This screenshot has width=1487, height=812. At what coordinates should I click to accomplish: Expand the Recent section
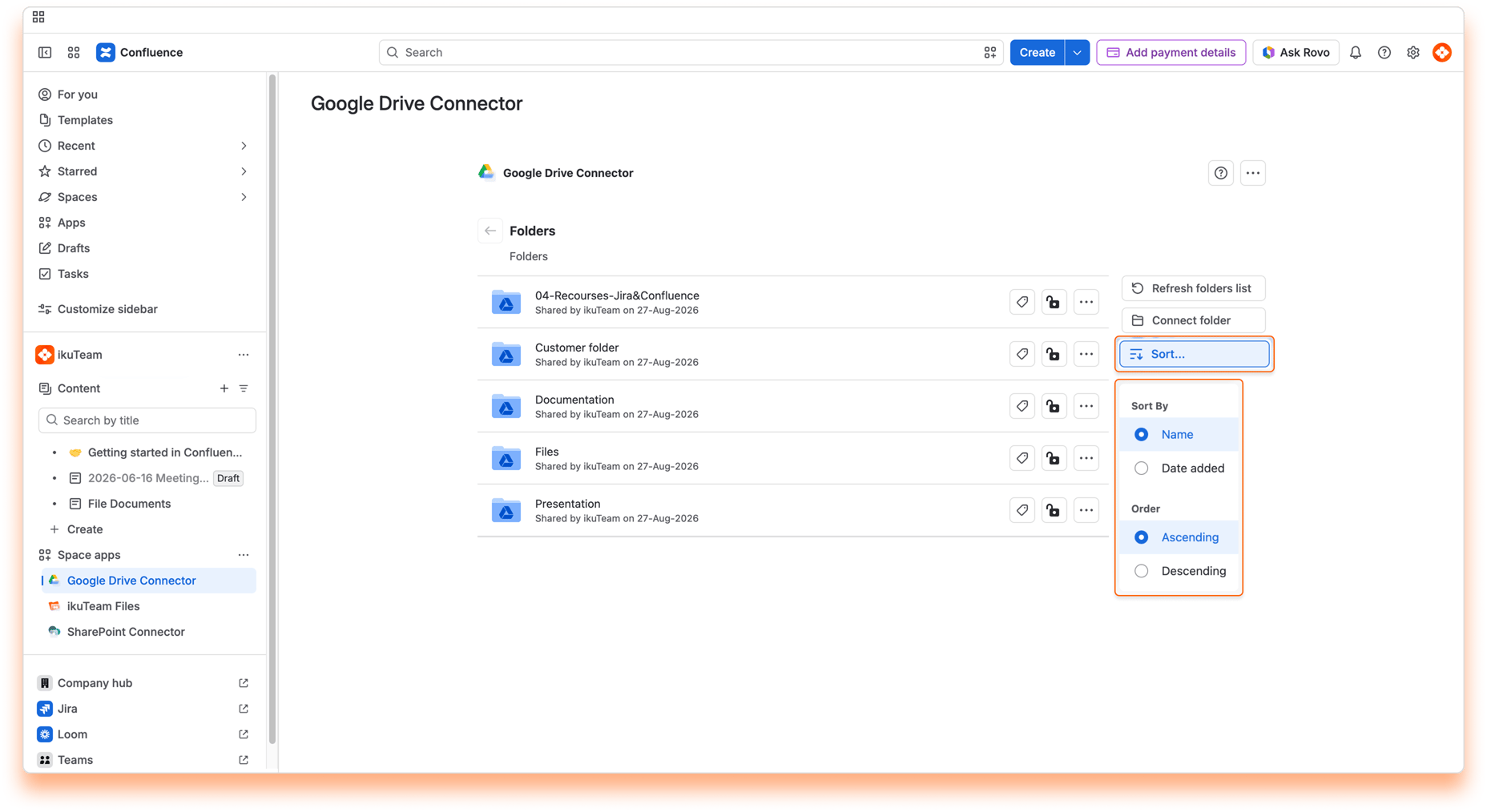pos(244,146)
